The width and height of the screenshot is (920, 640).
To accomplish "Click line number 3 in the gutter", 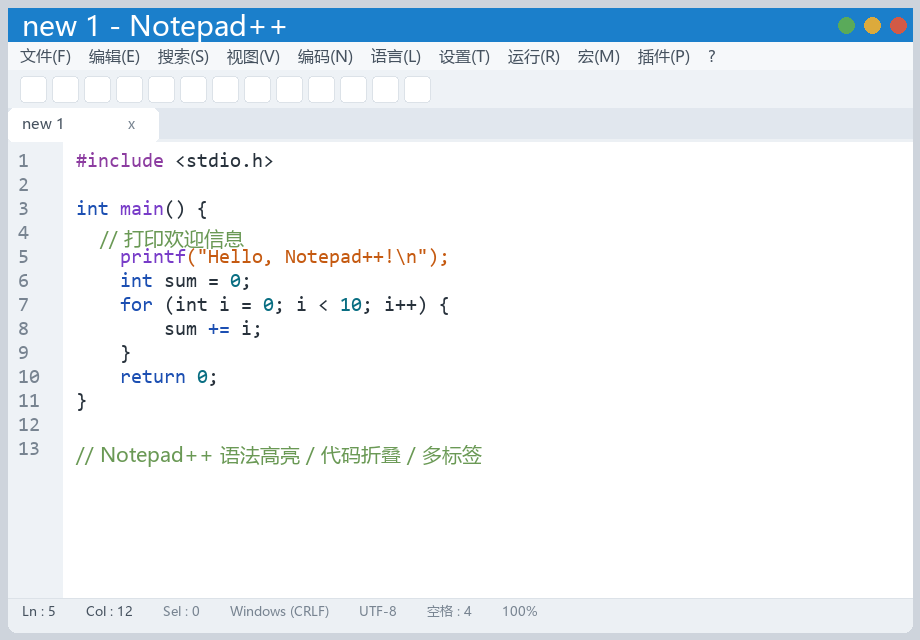I will pos(23,209).
